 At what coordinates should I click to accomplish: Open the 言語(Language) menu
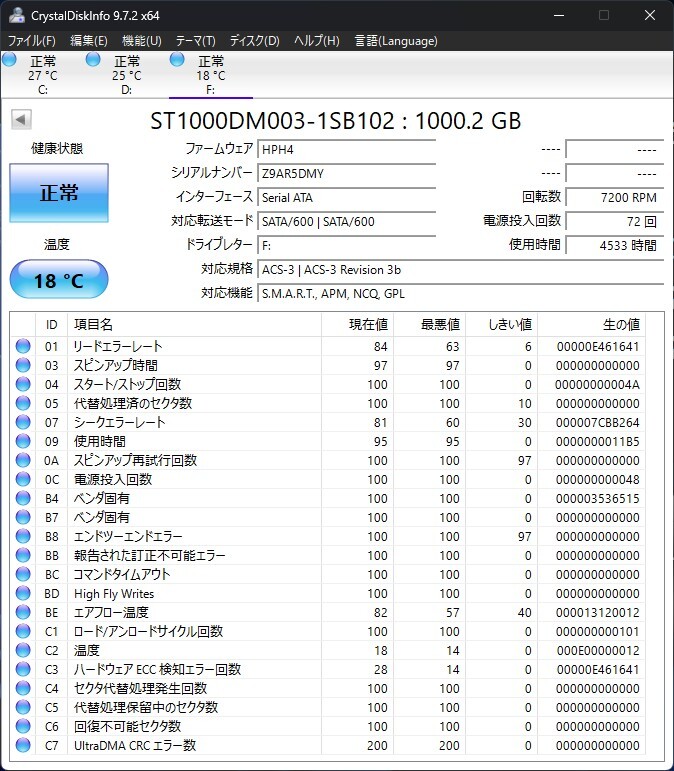(x=396, y=41)
